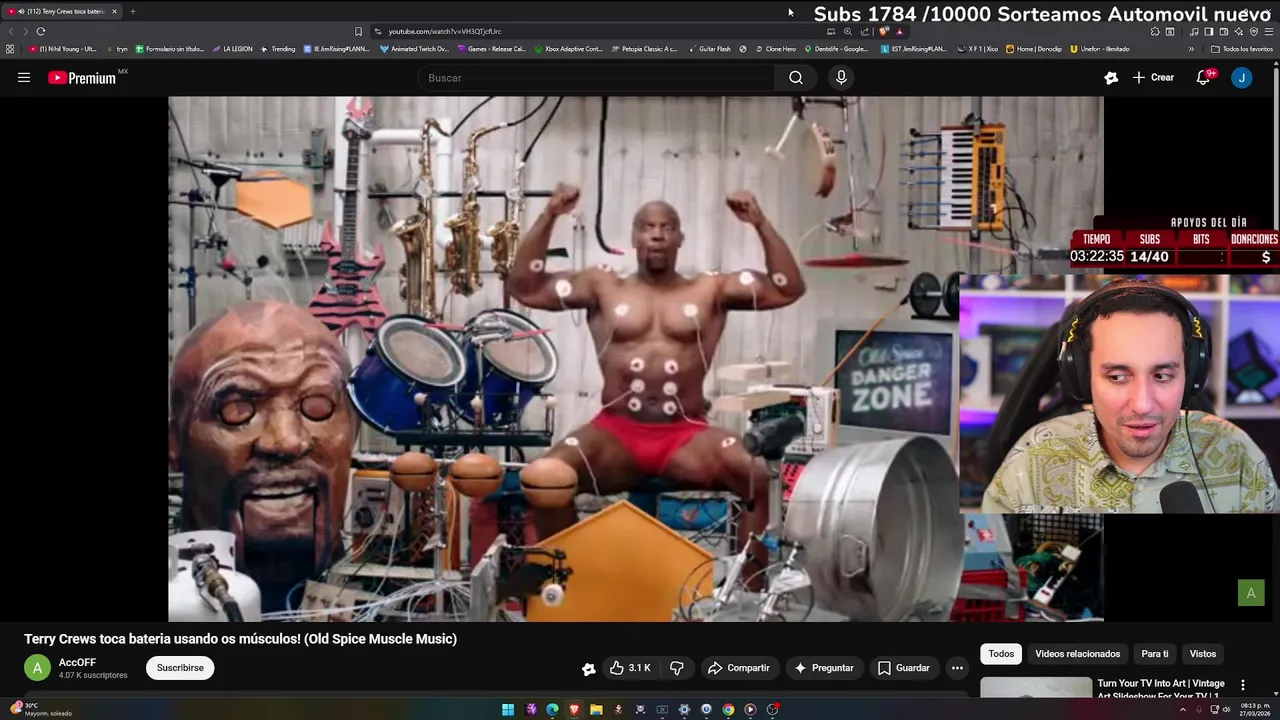Subscribe to AccOFF channel with Suscribirse

point(180,668)
